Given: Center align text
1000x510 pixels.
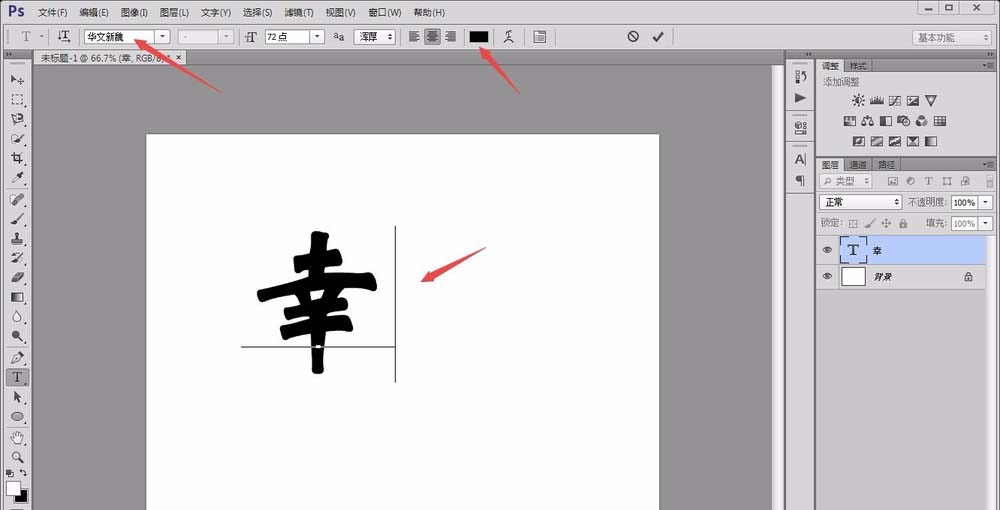Looking at the screenshot, I should click(432, 37).
